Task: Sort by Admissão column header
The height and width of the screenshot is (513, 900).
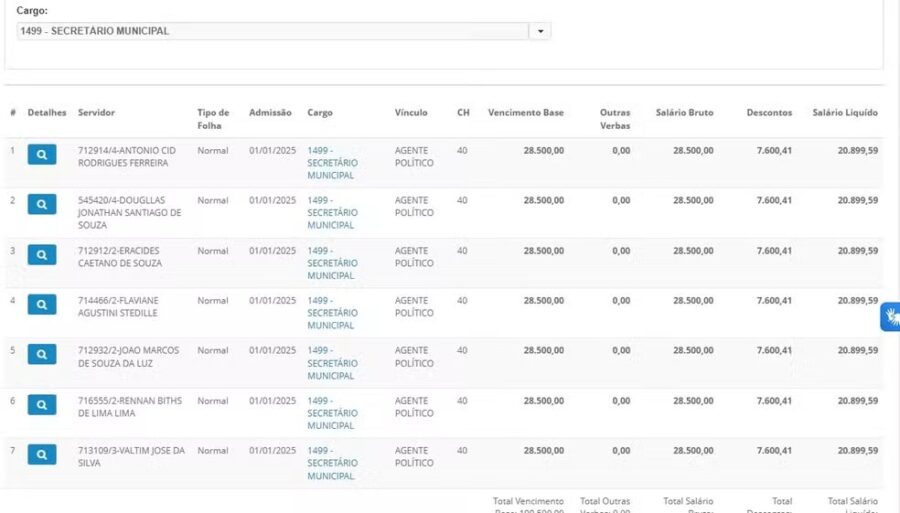Action: pos(270,113)
